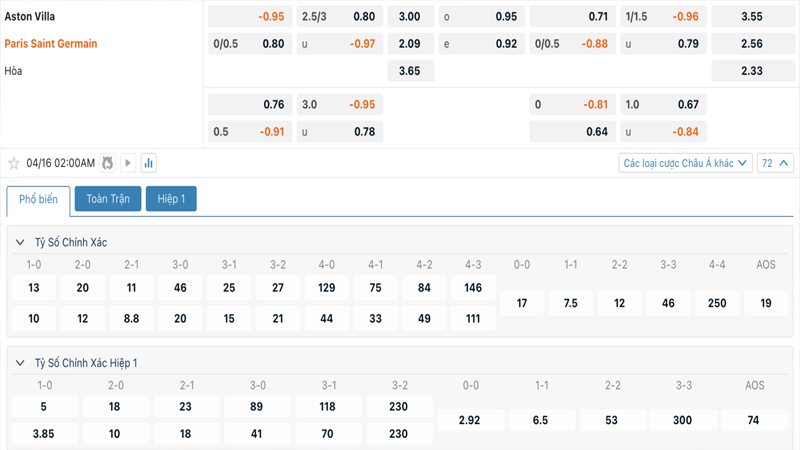Image resolution: width=800 pixels, height=450 pixels.
Task: Pick the AOS correct score odds 19
Action: (x=766, y=303)
